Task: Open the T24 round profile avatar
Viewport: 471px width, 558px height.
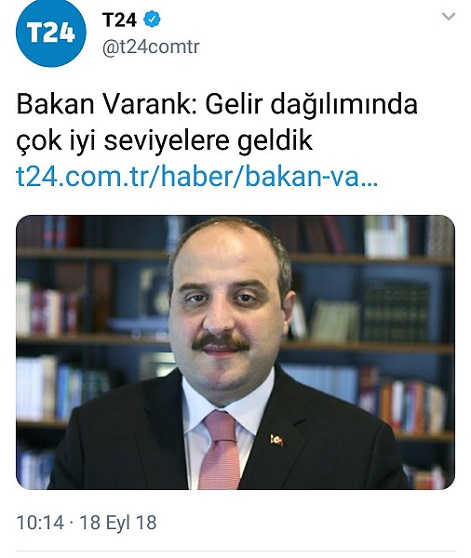Action: 51,32
